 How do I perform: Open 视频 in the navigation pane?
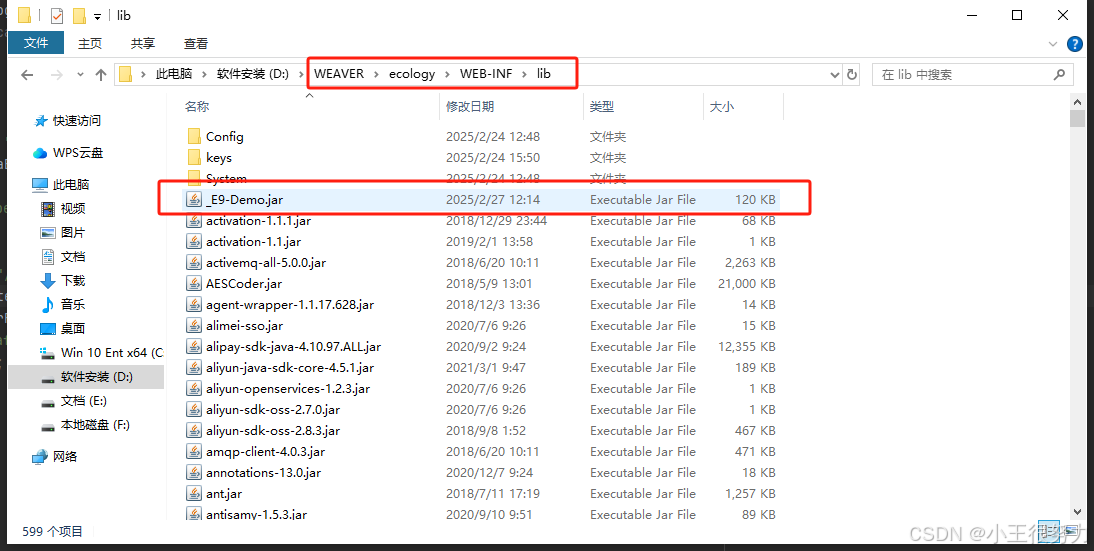(x=73, y=209)
